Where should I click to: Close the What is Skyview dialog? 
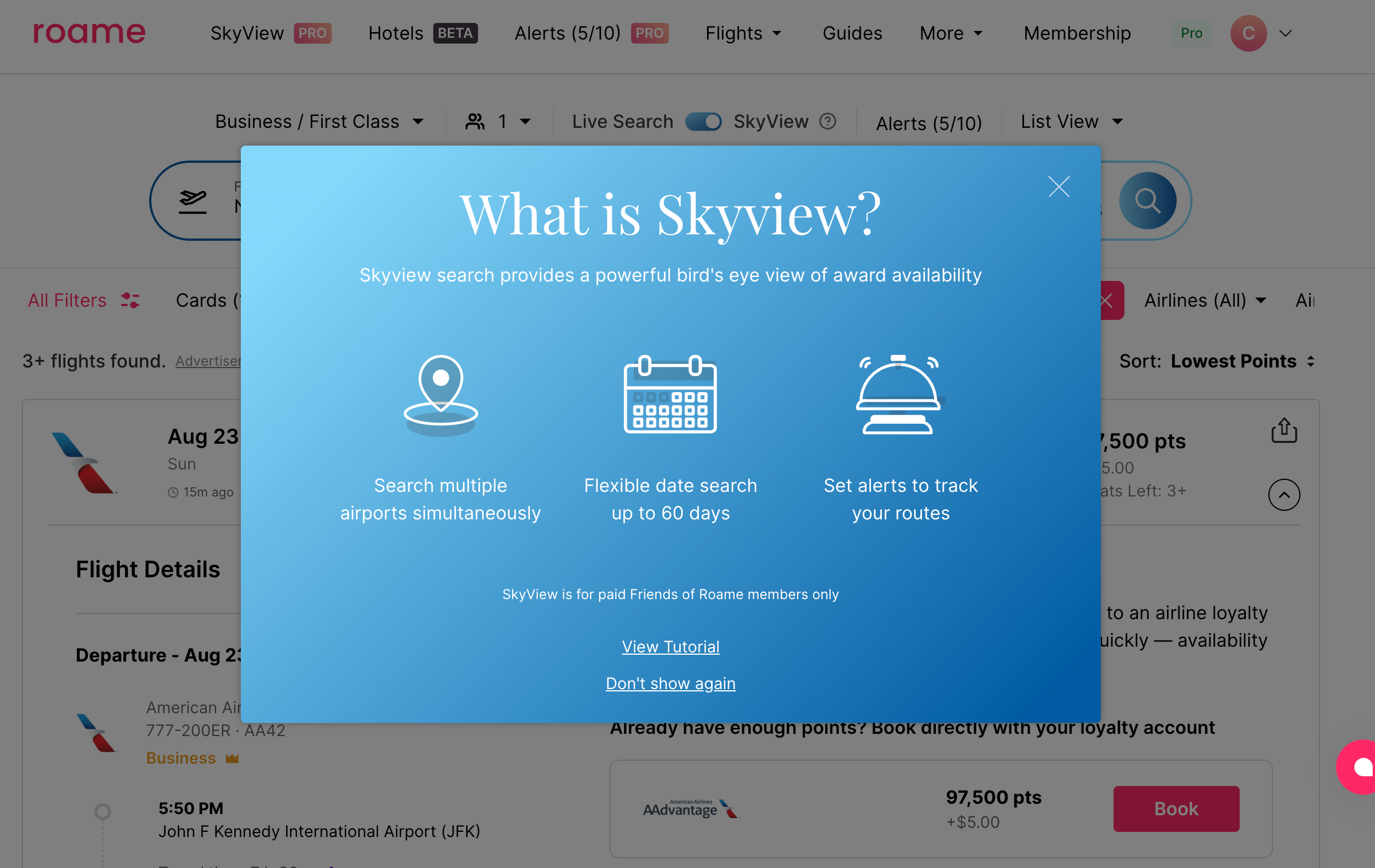(x=1058, y=186)
